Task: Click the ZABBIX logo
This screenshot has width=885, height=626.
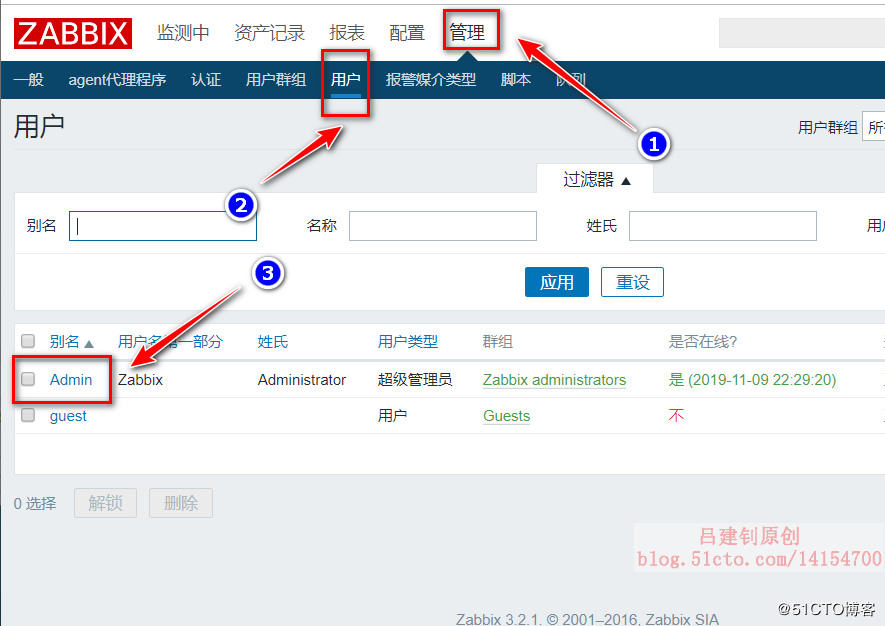Action: [73, 33]
